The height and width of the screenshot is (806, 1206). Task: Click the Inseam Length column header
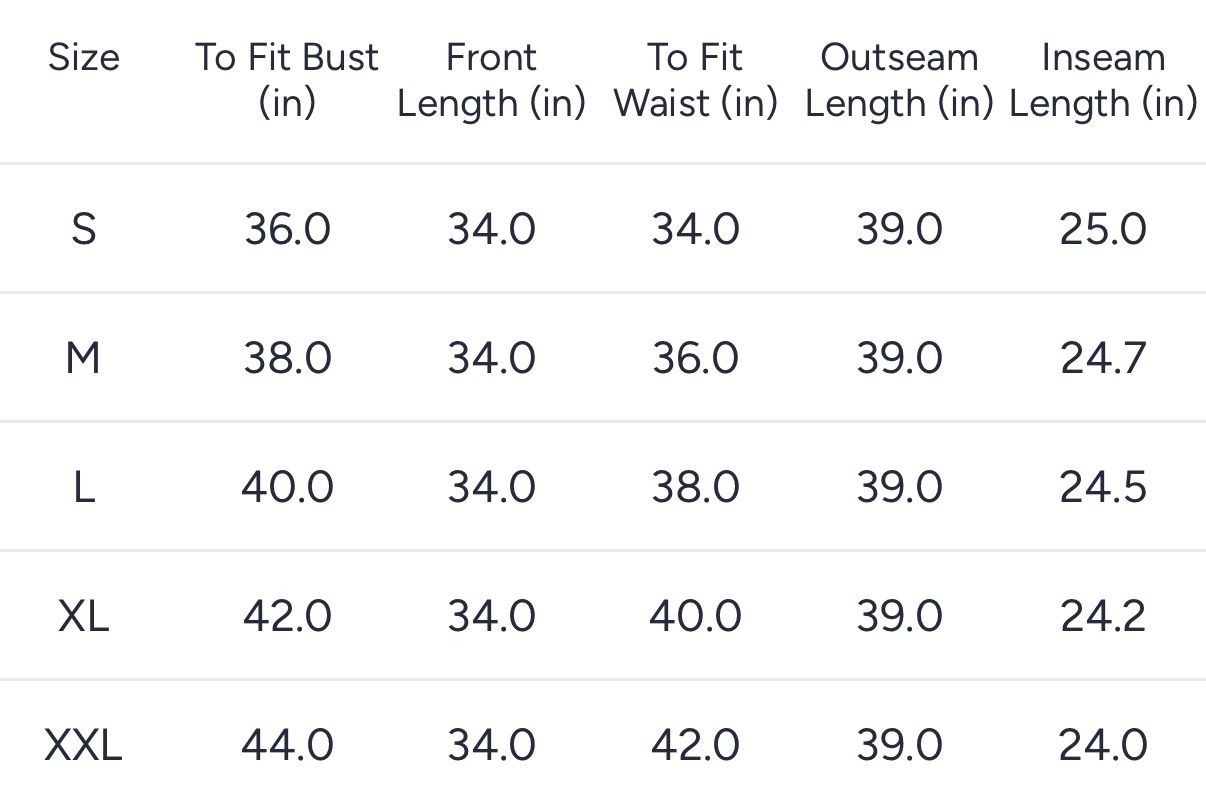coord(1103,80)
